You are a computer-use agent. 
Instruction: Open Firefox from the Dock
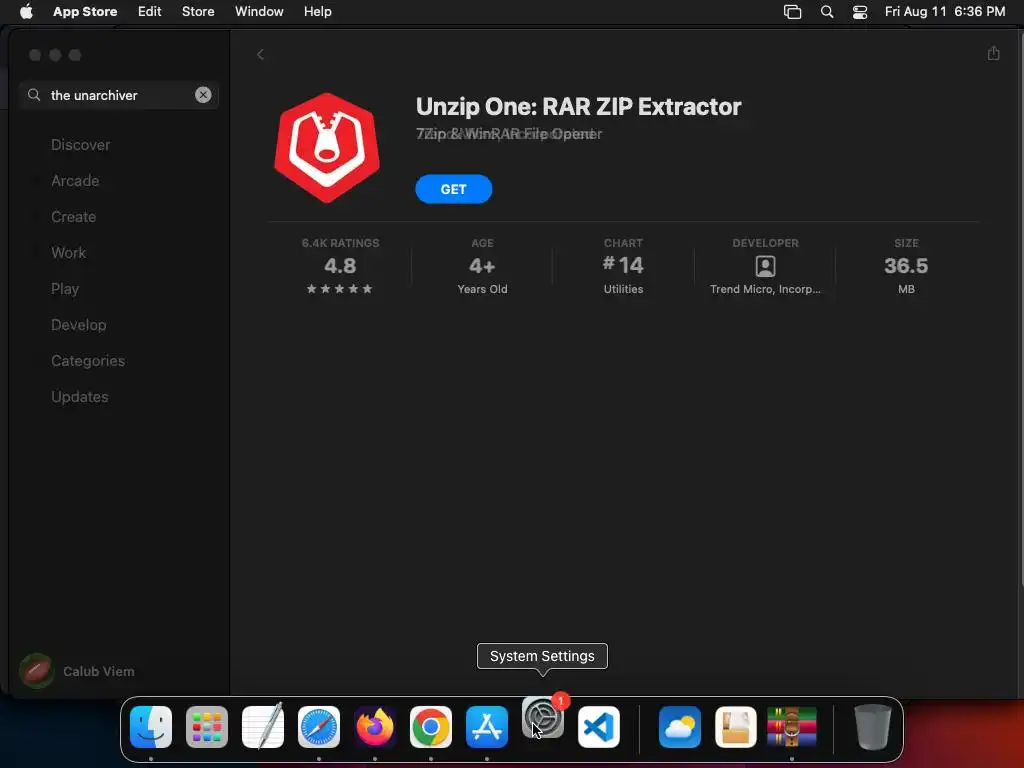[x=375, y=727]
